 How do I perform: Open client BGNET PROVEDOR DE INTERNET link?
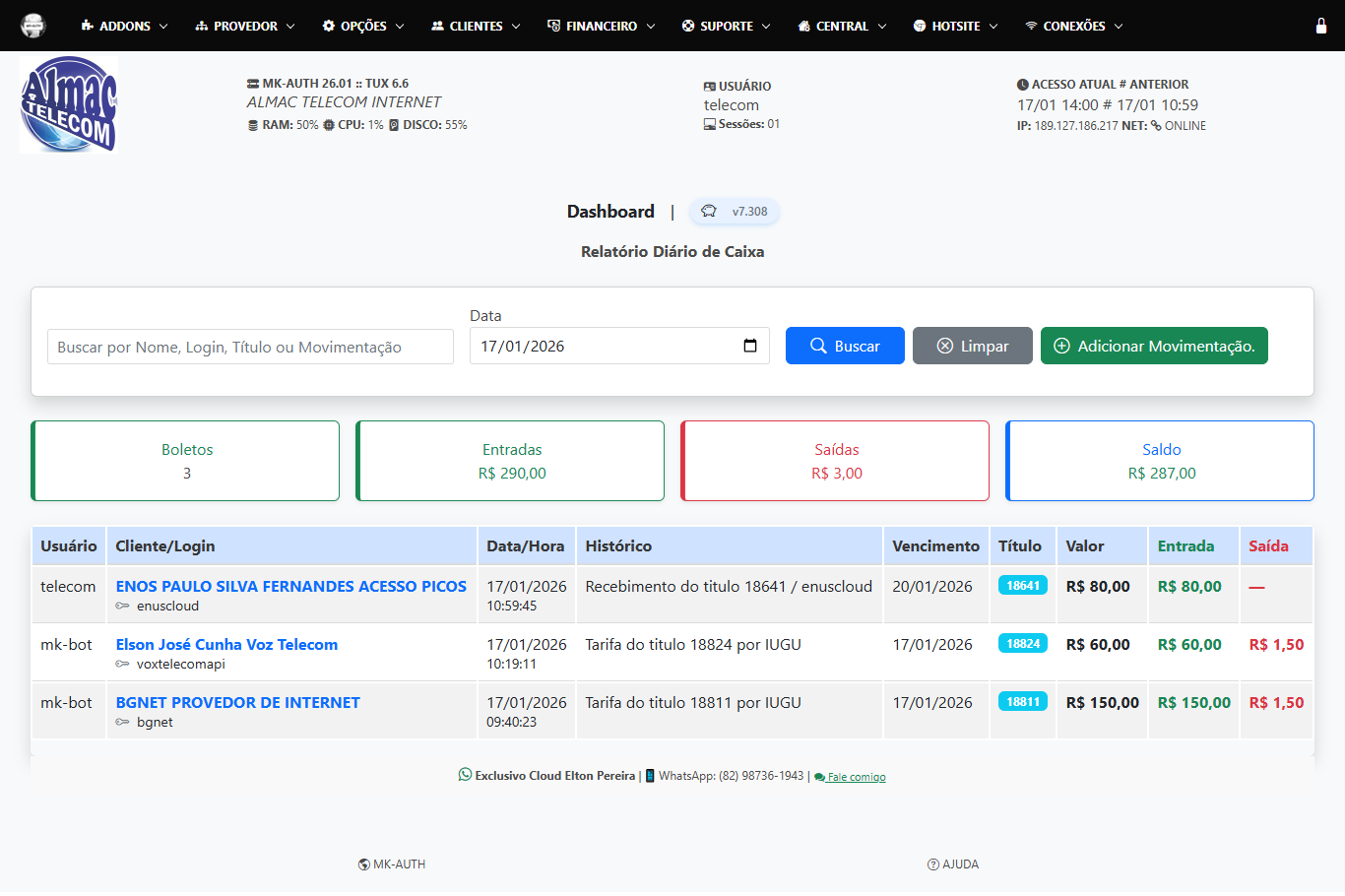pyautogui.click(x=237, y=702)
